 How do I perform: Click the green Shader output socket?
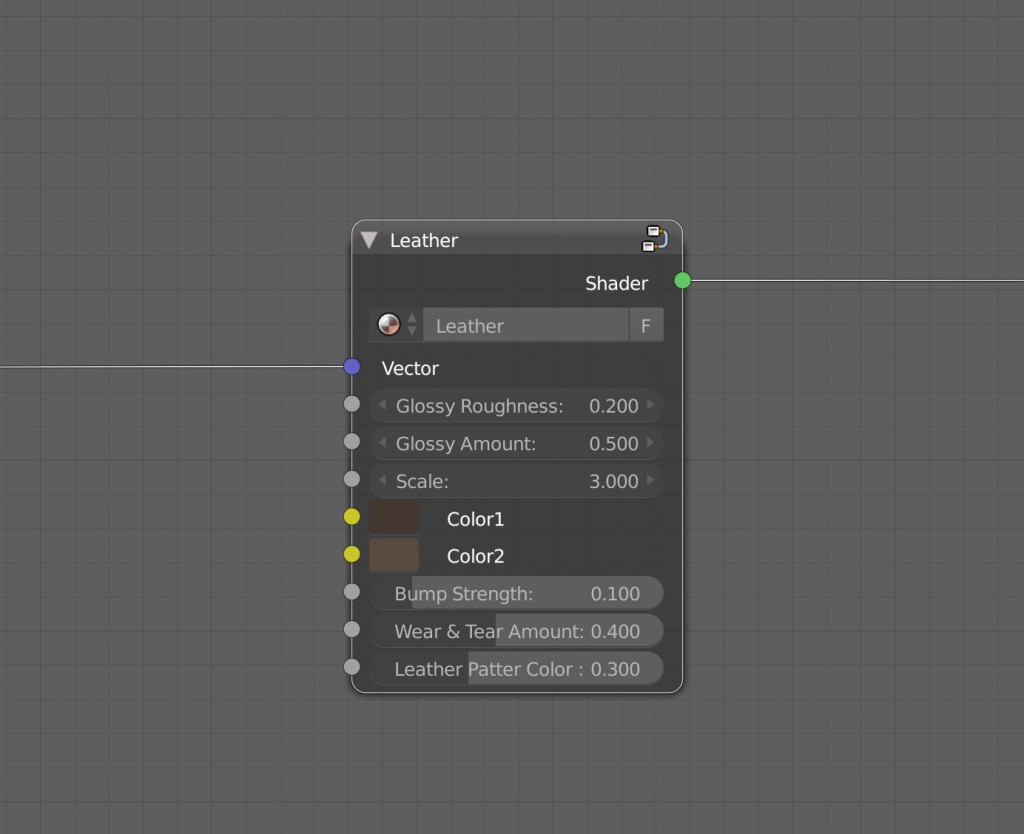[681, 281]
